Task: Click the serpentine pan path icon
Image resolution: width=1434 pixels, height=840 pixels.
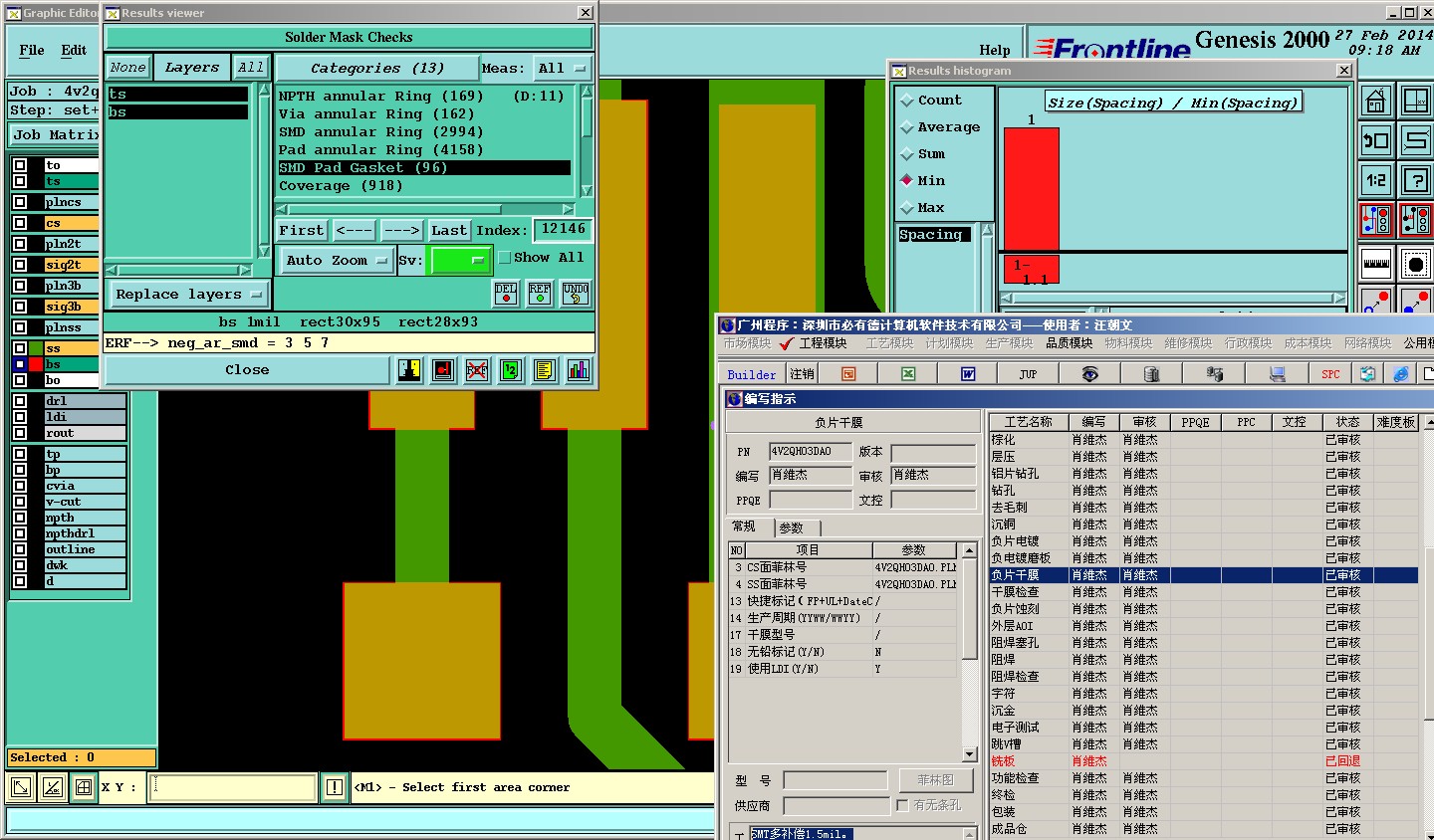Action: (1416, 140)
